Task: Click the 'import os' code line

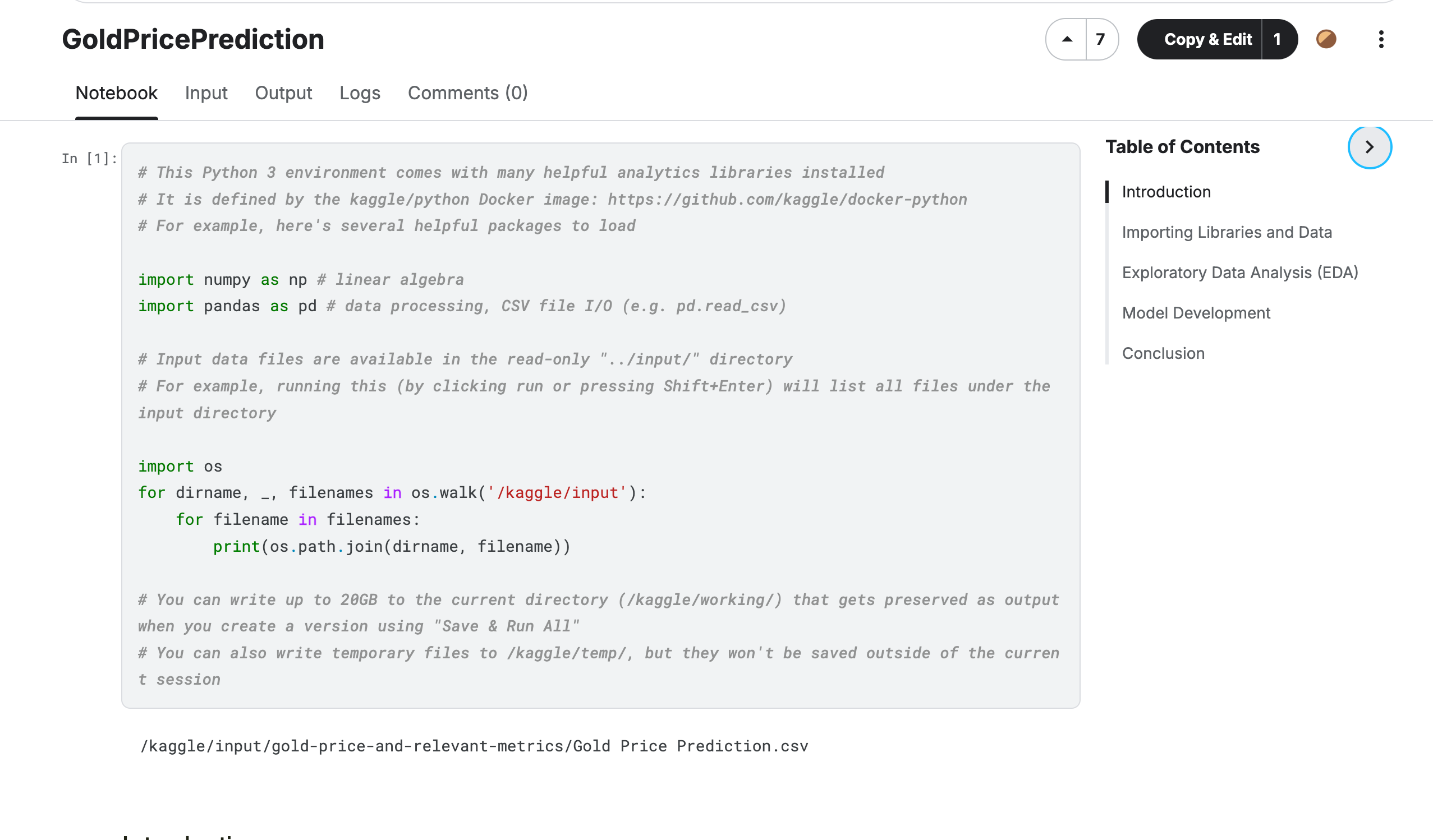Action: [x=180, y=467]
